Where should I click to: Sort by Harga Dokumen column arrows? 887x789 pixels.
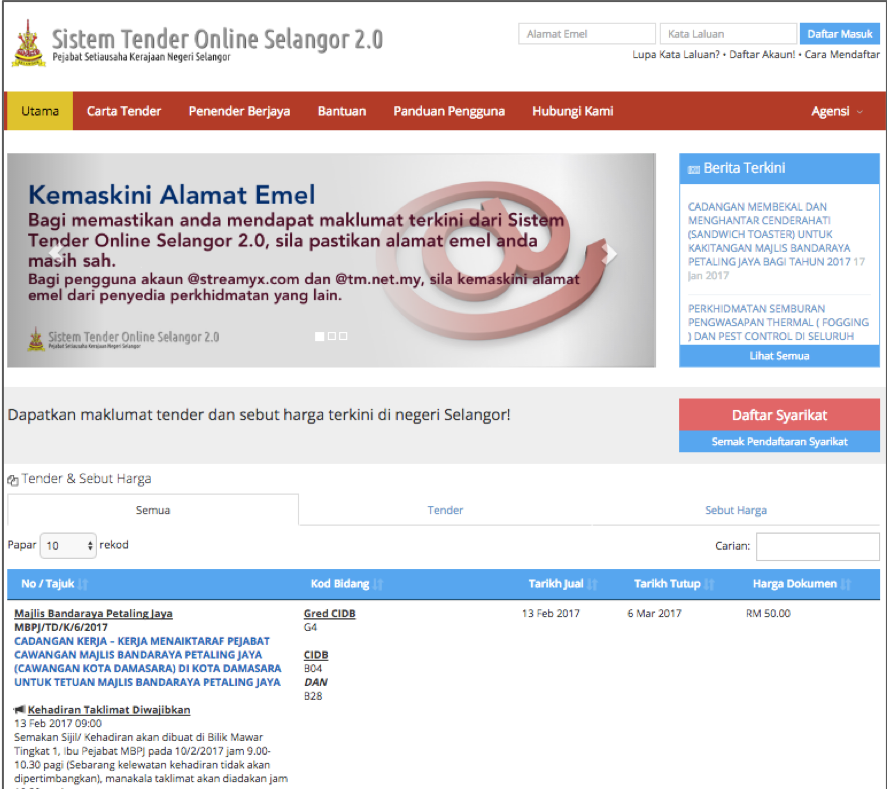tap(846, 584)
